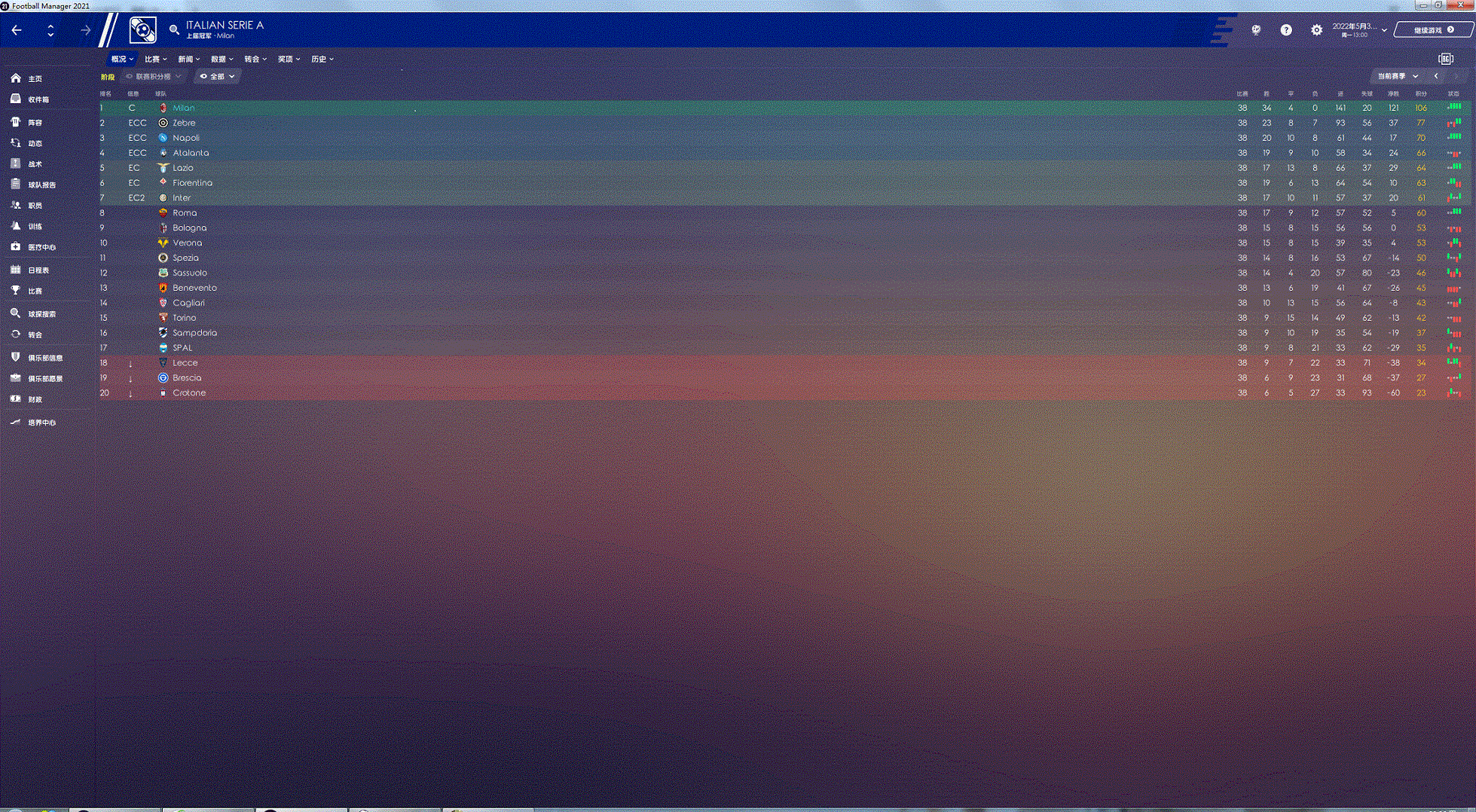Open the Fiorentina team link
The height and width of the screenshot is (812, 1476).
(x=192, y=183)
